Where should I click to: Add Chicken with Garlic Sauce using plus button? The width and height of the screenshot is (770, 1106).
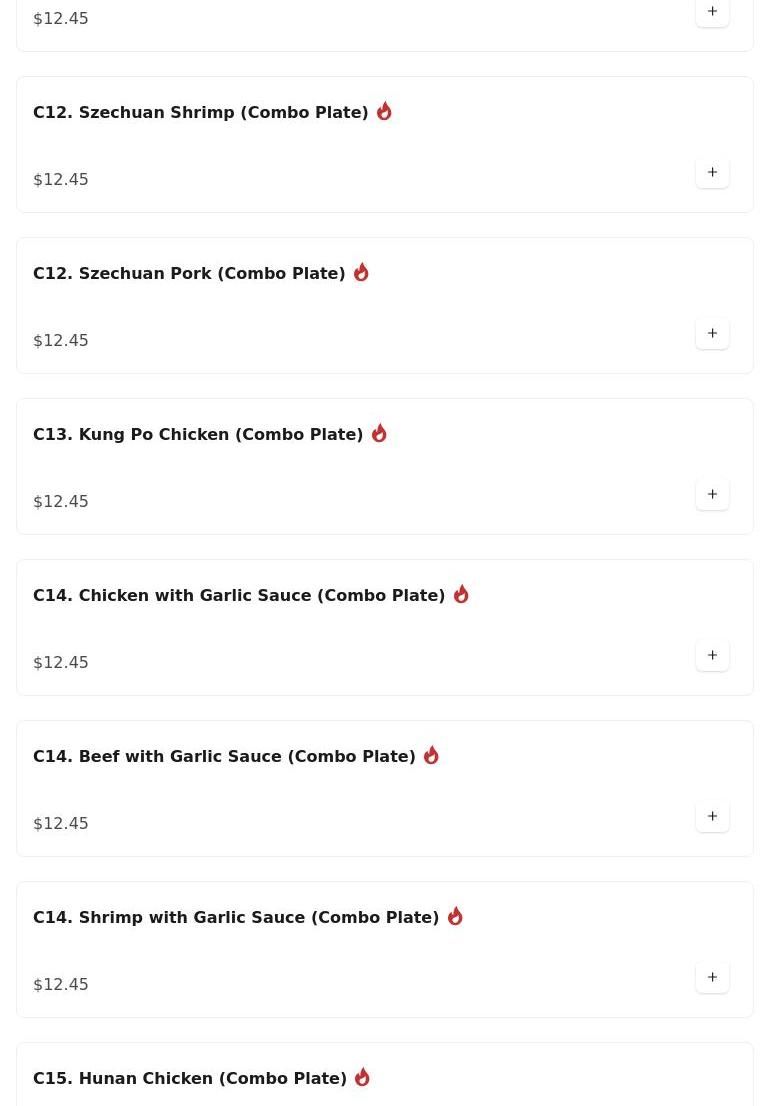712,655
